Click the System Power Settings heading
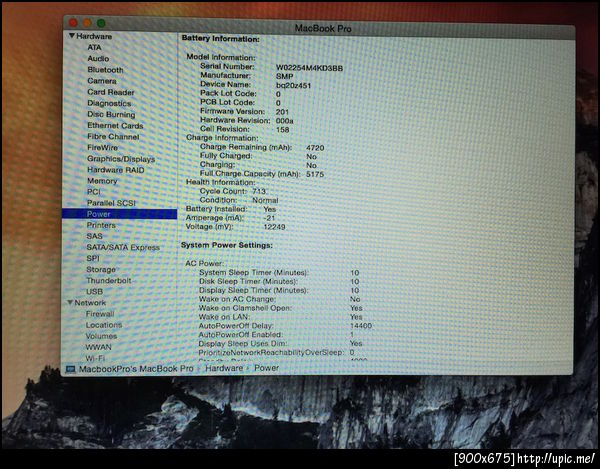Screen dimensions: 600x469 (x=227, y=245)
